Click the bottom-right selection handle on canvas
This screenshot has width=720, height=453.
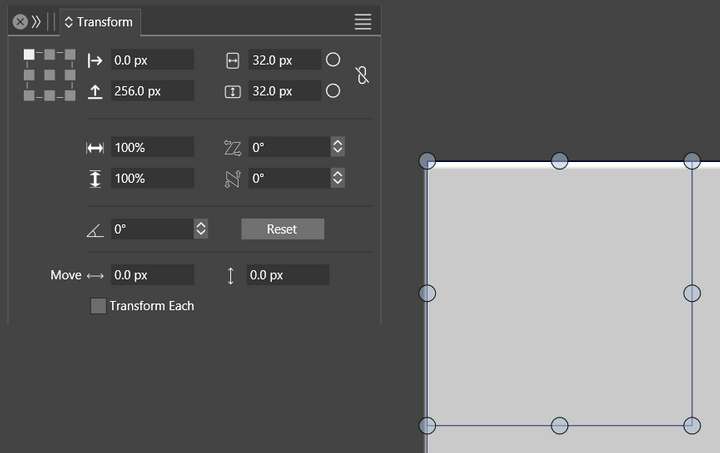click(x=692, y=425)
